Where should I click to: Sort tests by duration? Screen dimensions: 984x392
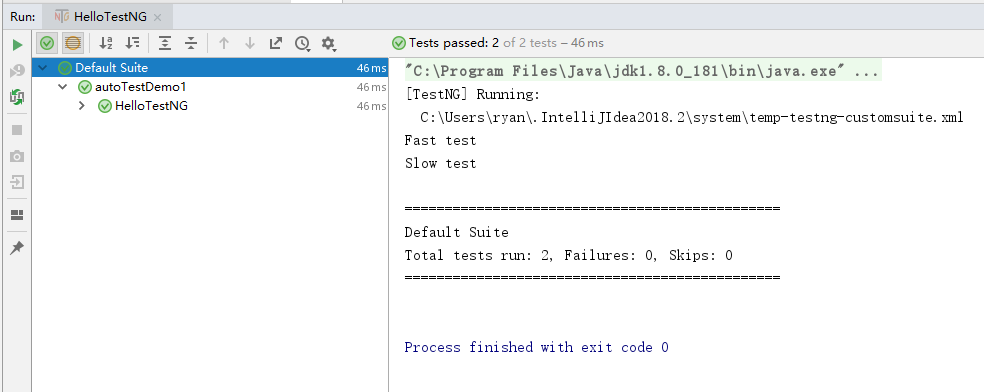132,43
